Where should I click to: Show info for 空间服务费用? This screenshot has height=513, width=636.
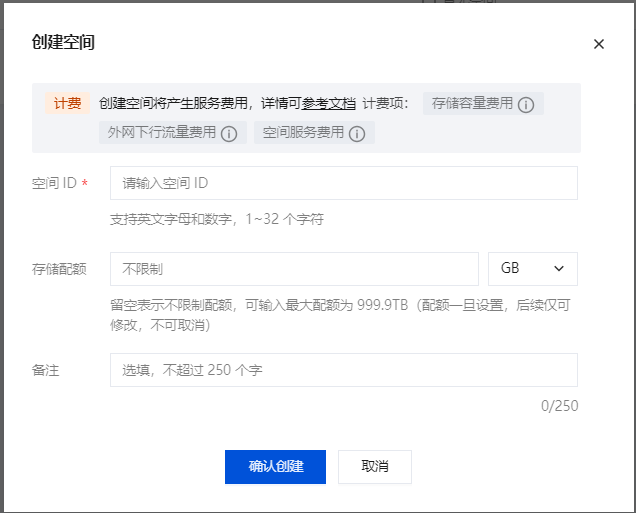(357, 133)
